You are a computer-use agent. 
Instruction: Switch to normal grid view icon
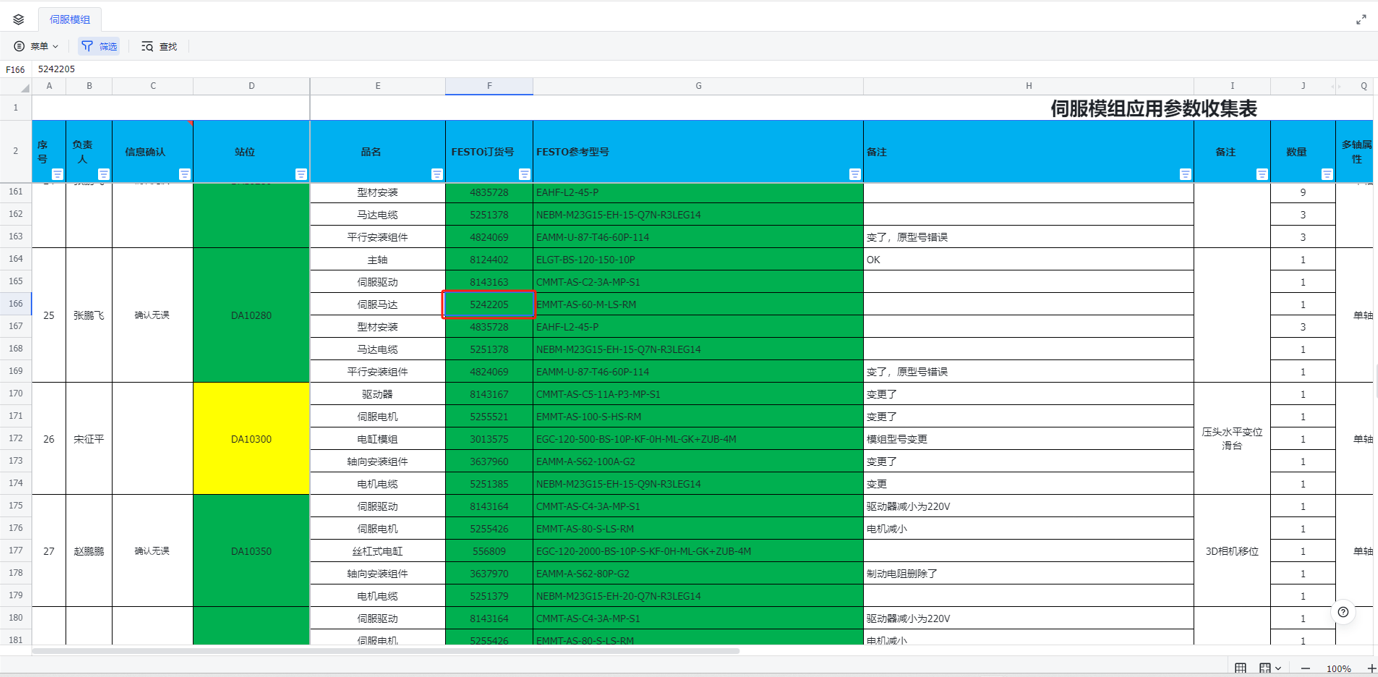(1240, 668)
